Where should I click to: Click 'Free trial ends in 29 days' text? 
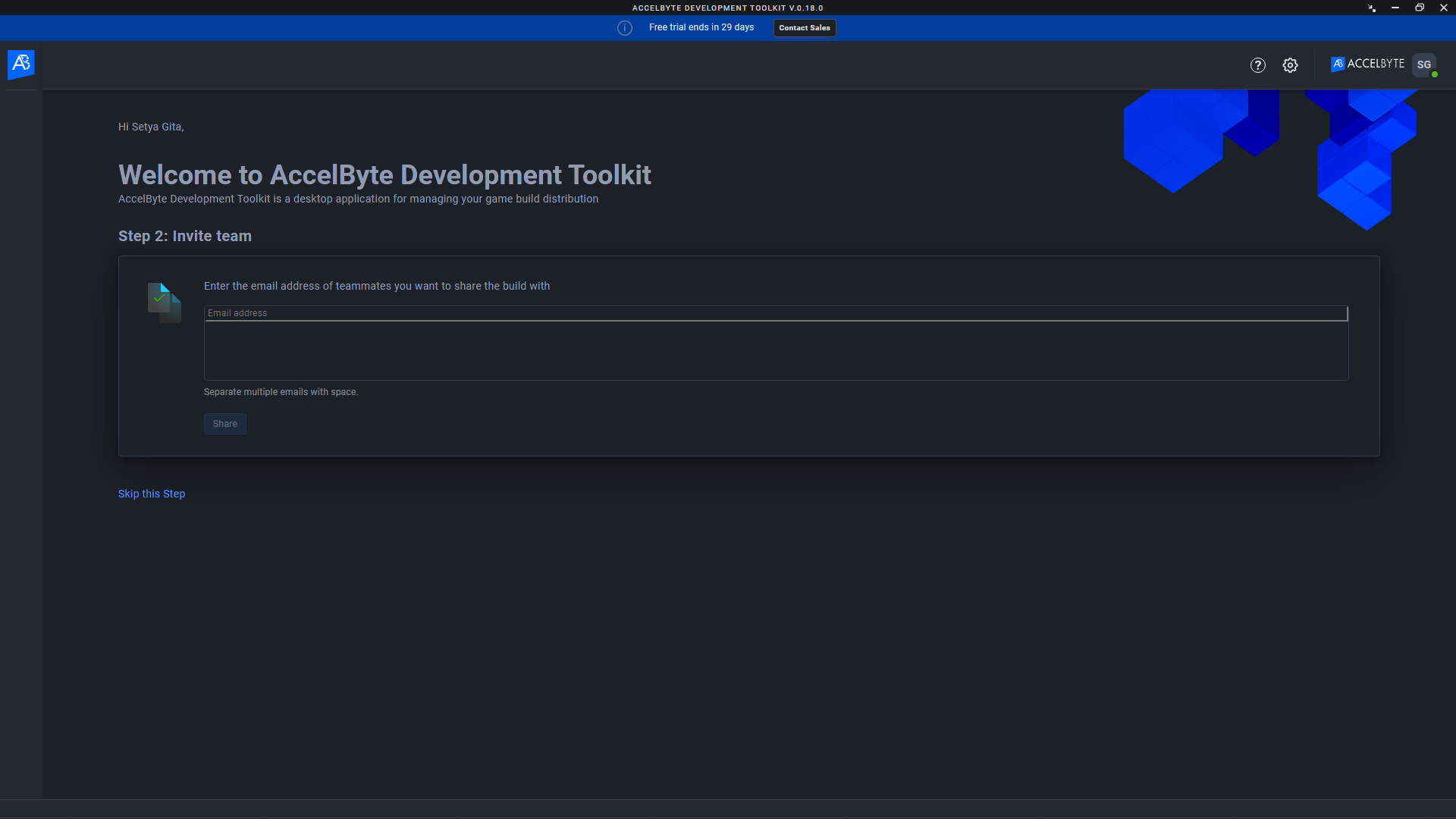click(701, 27)
